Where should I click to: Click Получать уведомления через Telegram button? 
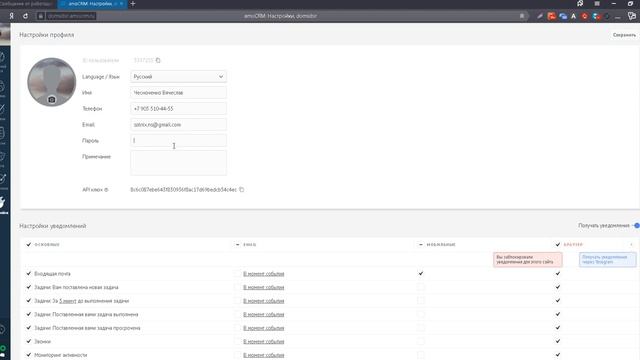pyautogui.click(x=607, y=260)
